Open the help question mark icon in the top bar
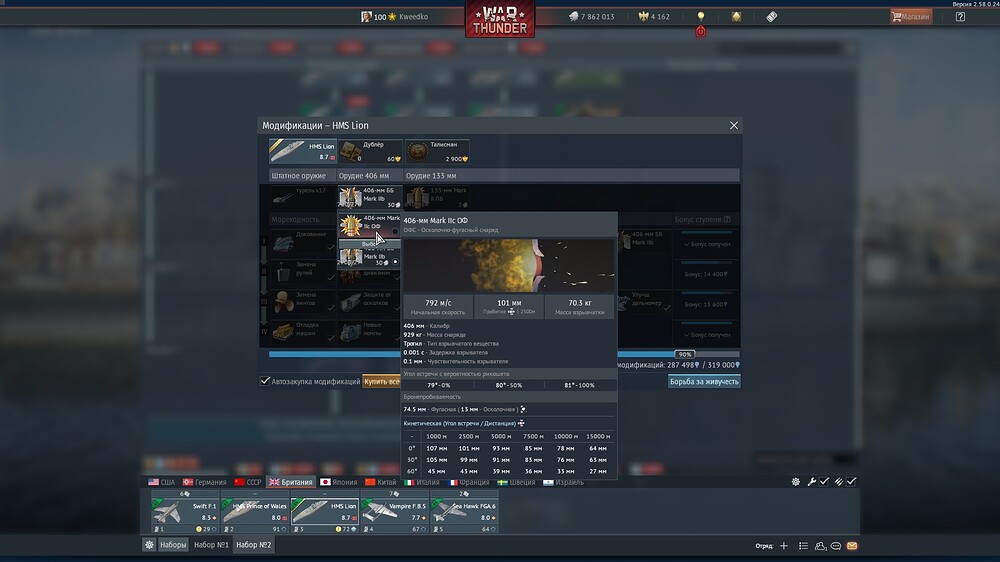Image resolution: width=1000 pixels, height=562 pixels. (960, 17)
